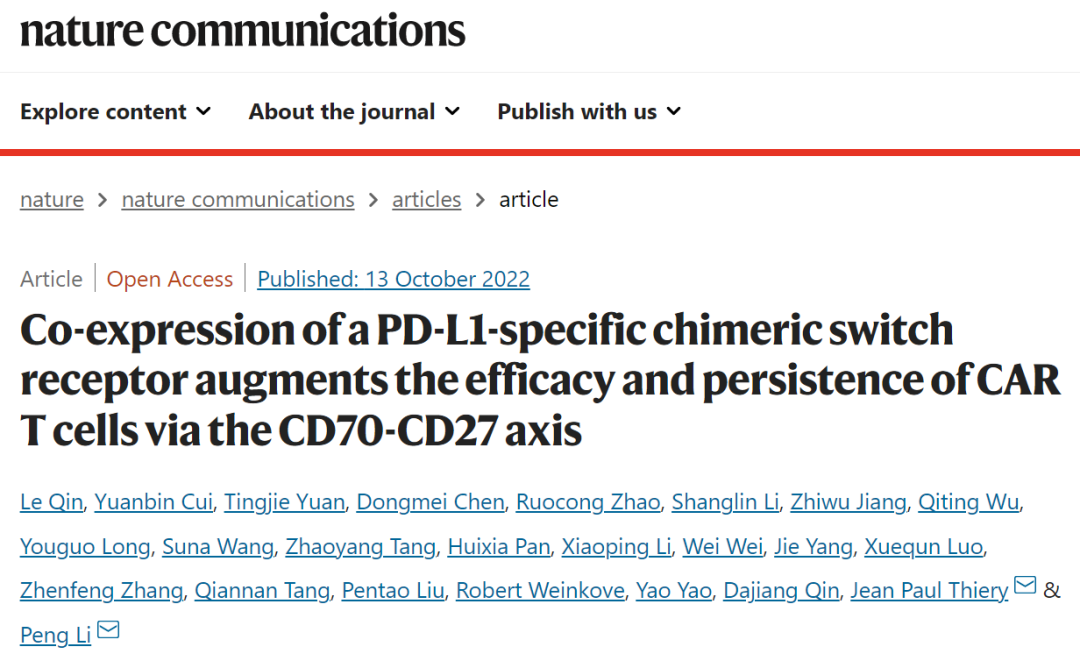Open the About the journal menu
This screenshot has height=661, width=1080.
click(x=354, y=112)
